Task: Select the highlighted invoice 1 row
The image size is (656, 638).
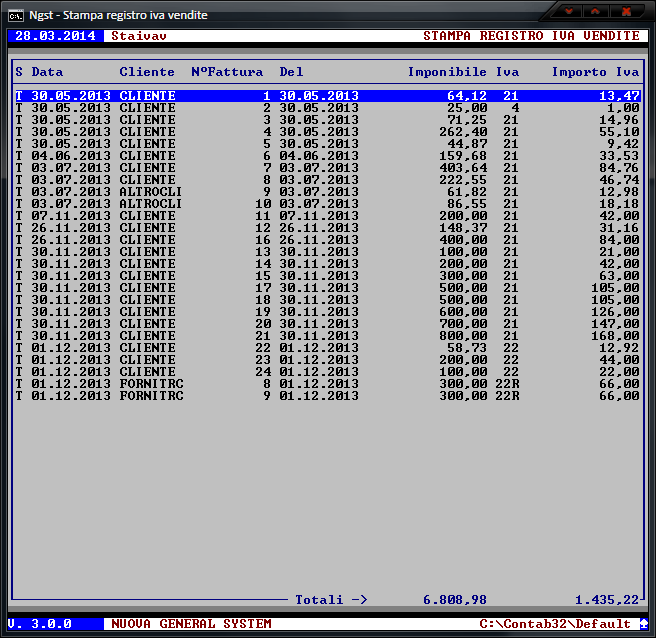Action: coord(327,96)
